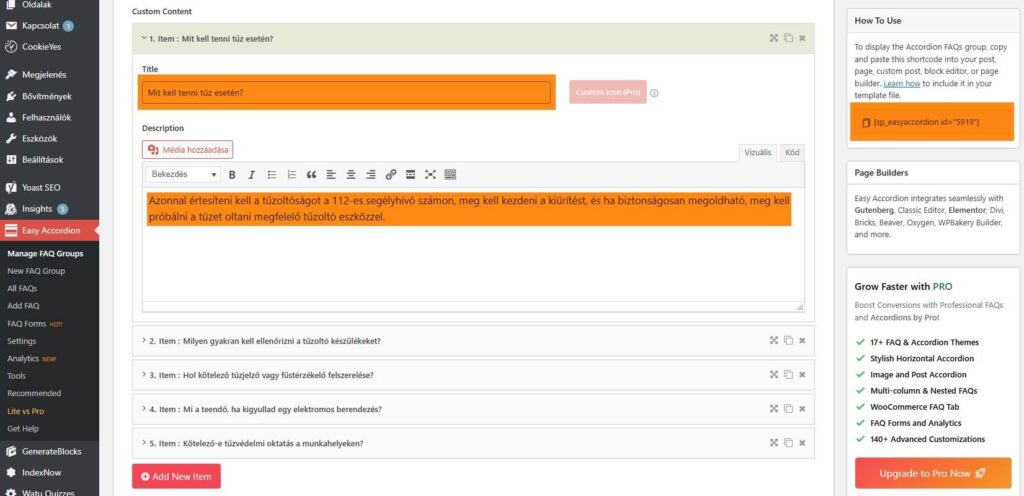The image size is (1024, 496).
Task: Switch to the Vizuális editor tab
Action: click(x=757, y=152)
